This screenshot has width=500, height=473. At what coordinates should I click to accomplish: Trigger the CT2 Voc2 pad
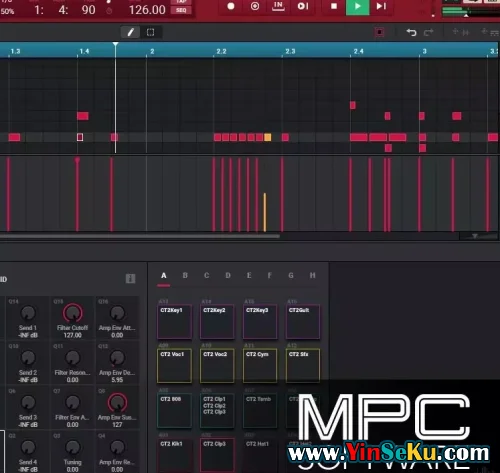(217, 366)
